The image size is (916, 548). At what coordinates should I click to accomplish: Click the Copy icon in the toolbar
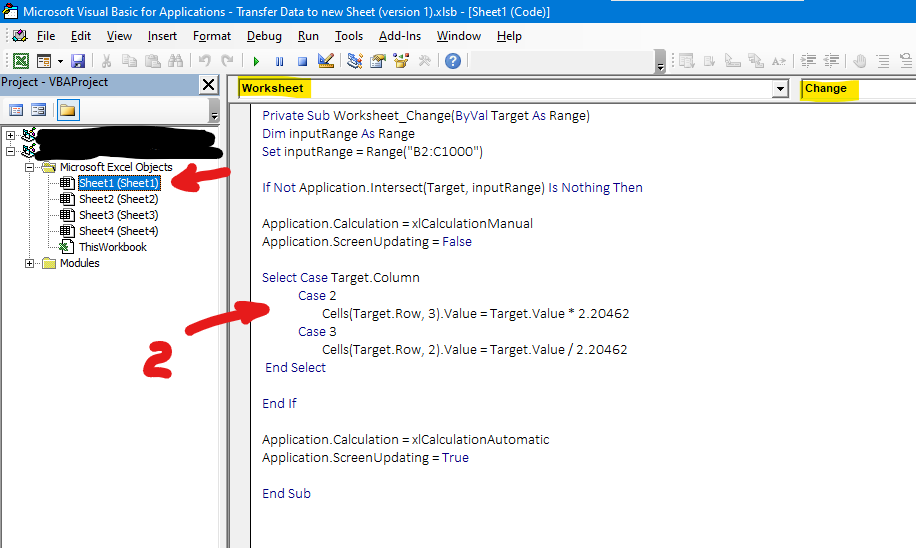[x=129, y=61]
